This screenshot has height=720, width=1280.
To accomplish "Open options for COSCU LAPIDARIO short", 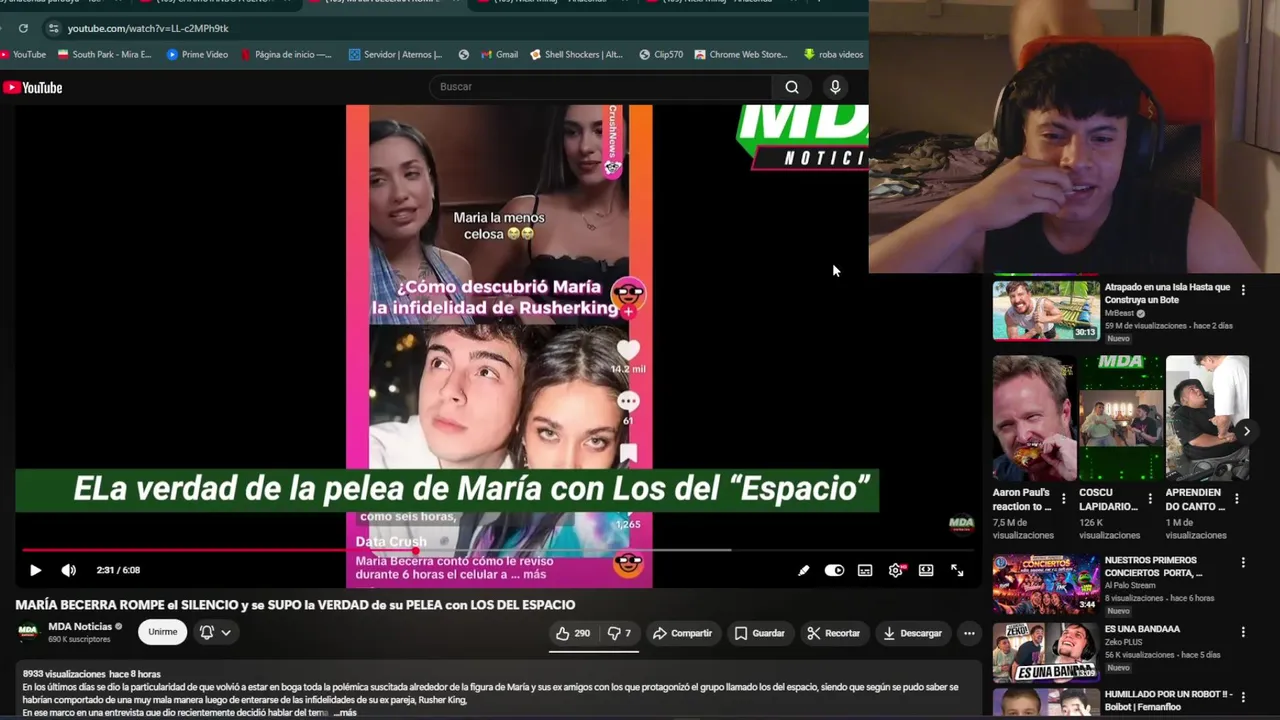I will click(x=1150, y=498).
